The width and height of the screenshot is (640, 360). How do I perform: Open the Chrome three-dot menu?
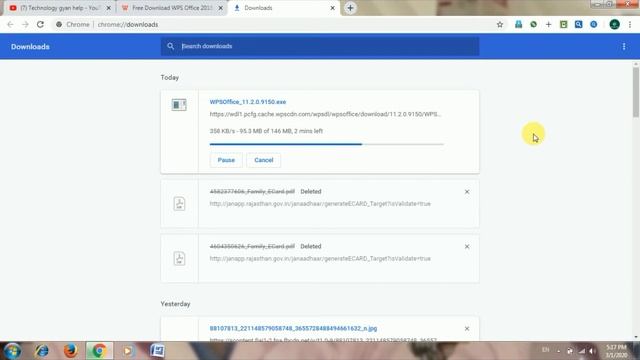coord(630,24)
